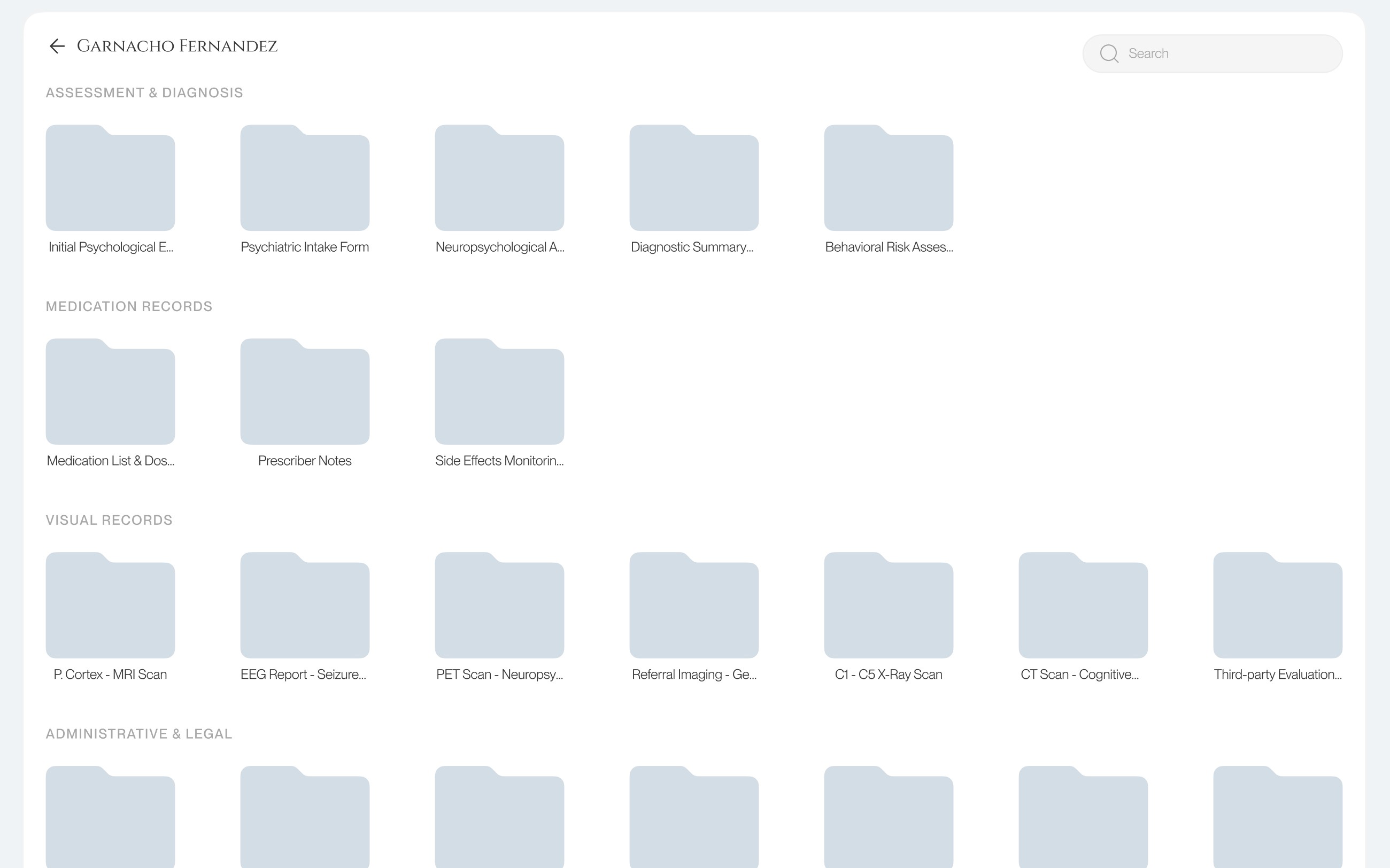Open Initial Psychological E... folder
Image resolution: width=1390 pixels, height=868 pixels.
(110, 179)
